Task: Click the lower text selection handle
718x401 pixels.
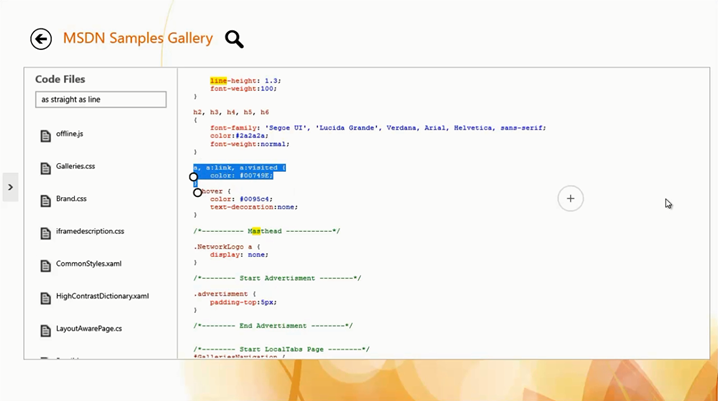Action: pyautogui.click(x=197, y=193)
